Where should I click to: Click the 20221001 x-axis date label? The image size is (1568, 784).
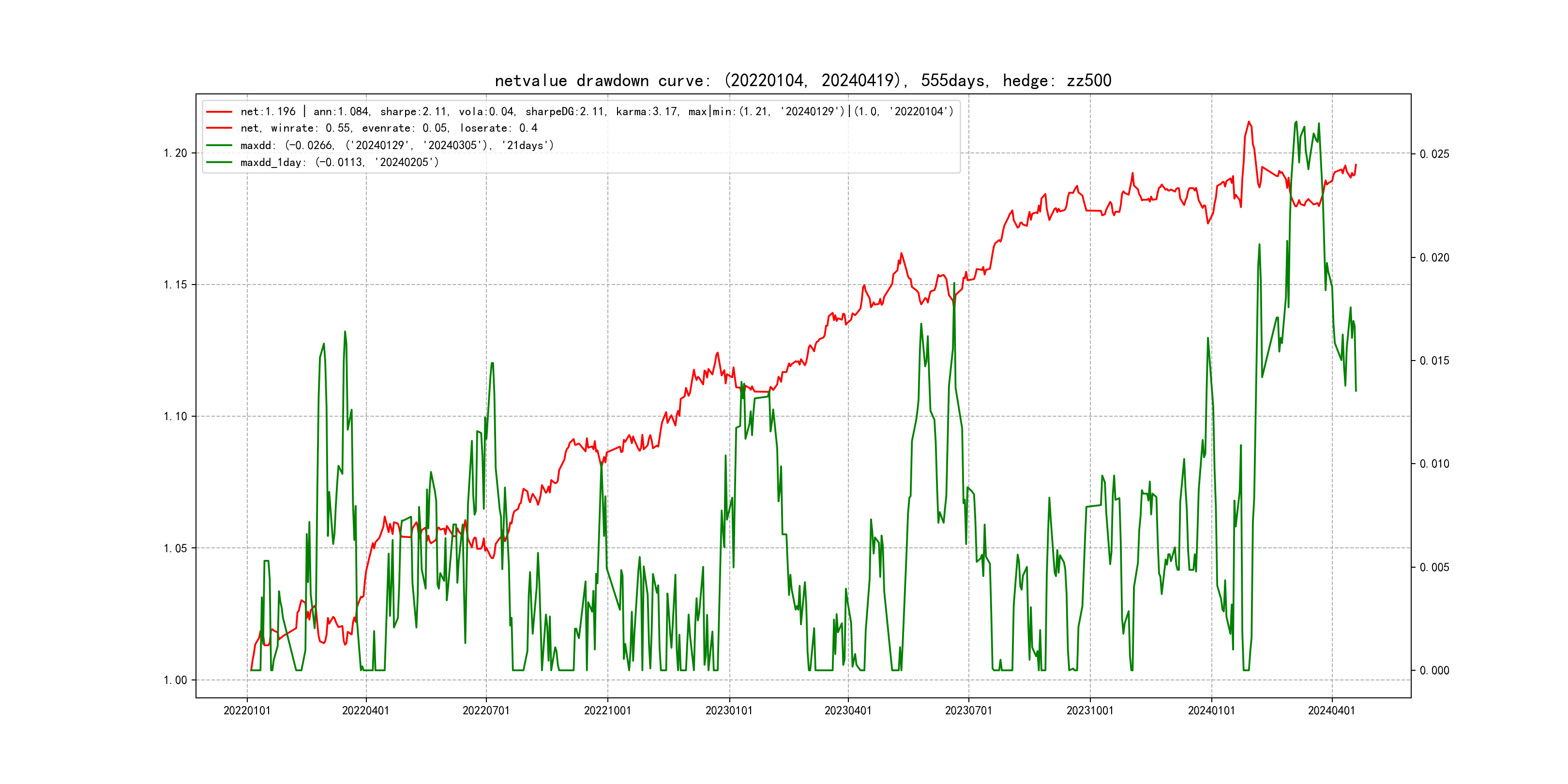(x=607, y=711)
